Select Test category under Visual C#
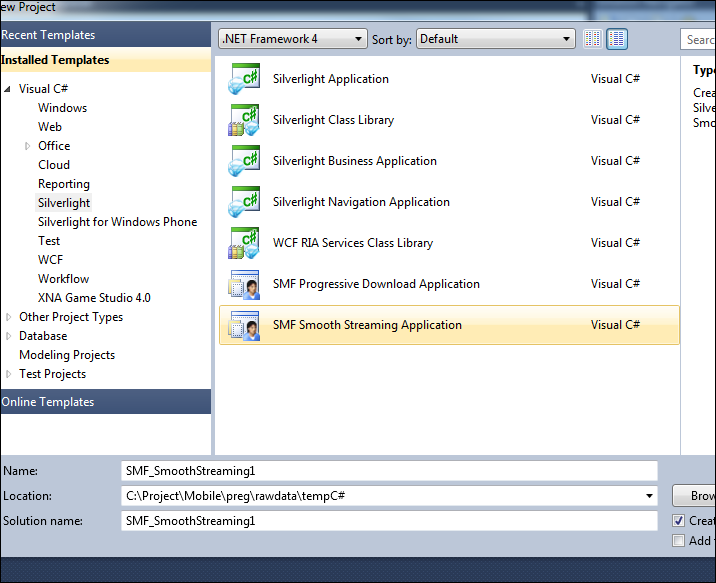716x583 pixels. (49, 241)
